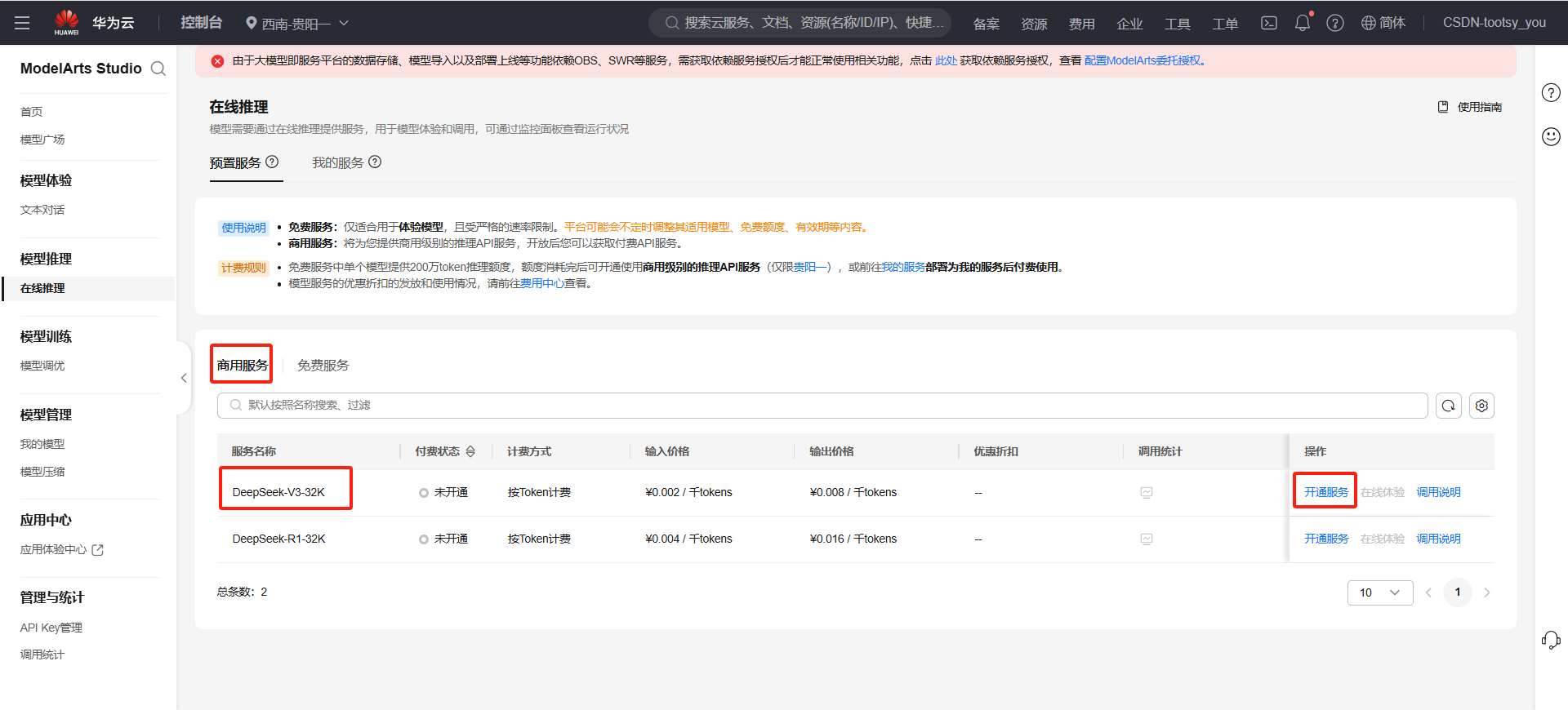The height and width of the screenshot is (710, 1568).
Task: Open the region dropdown 西南-贵阳一
Action: 297,24
